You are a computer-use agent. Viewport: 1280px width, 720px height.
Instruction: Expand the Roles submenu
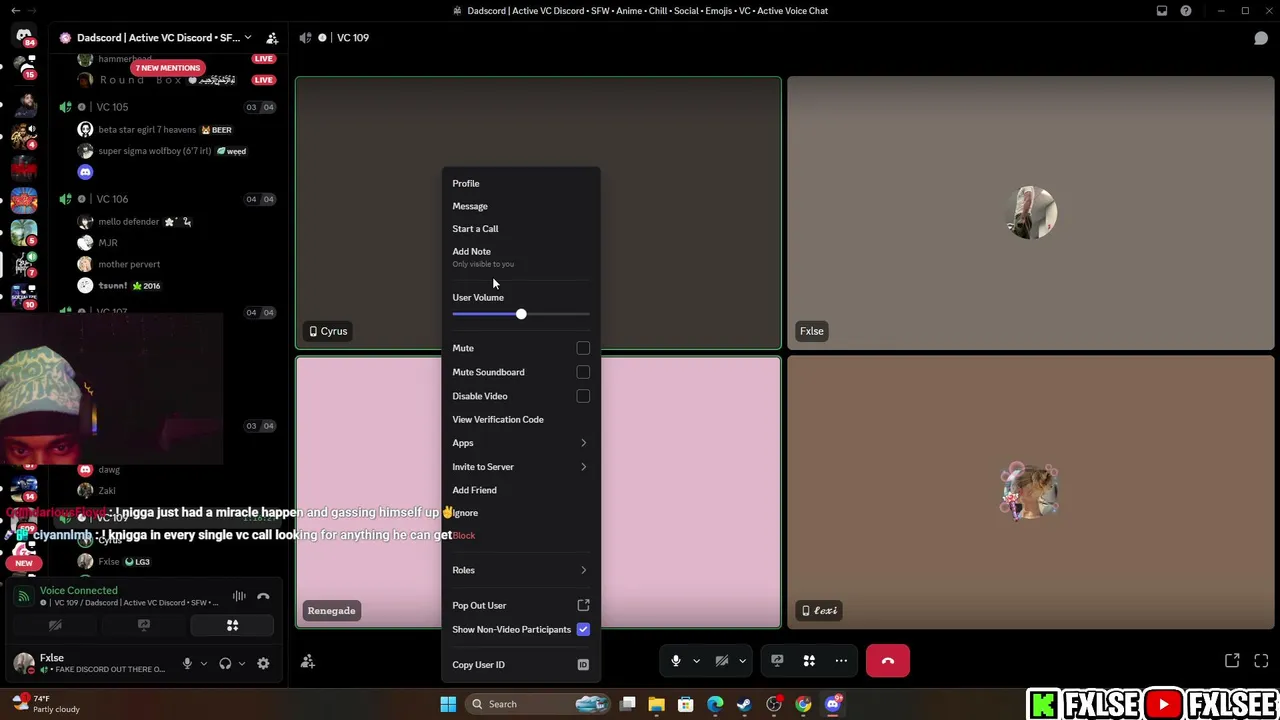[521, 570]
